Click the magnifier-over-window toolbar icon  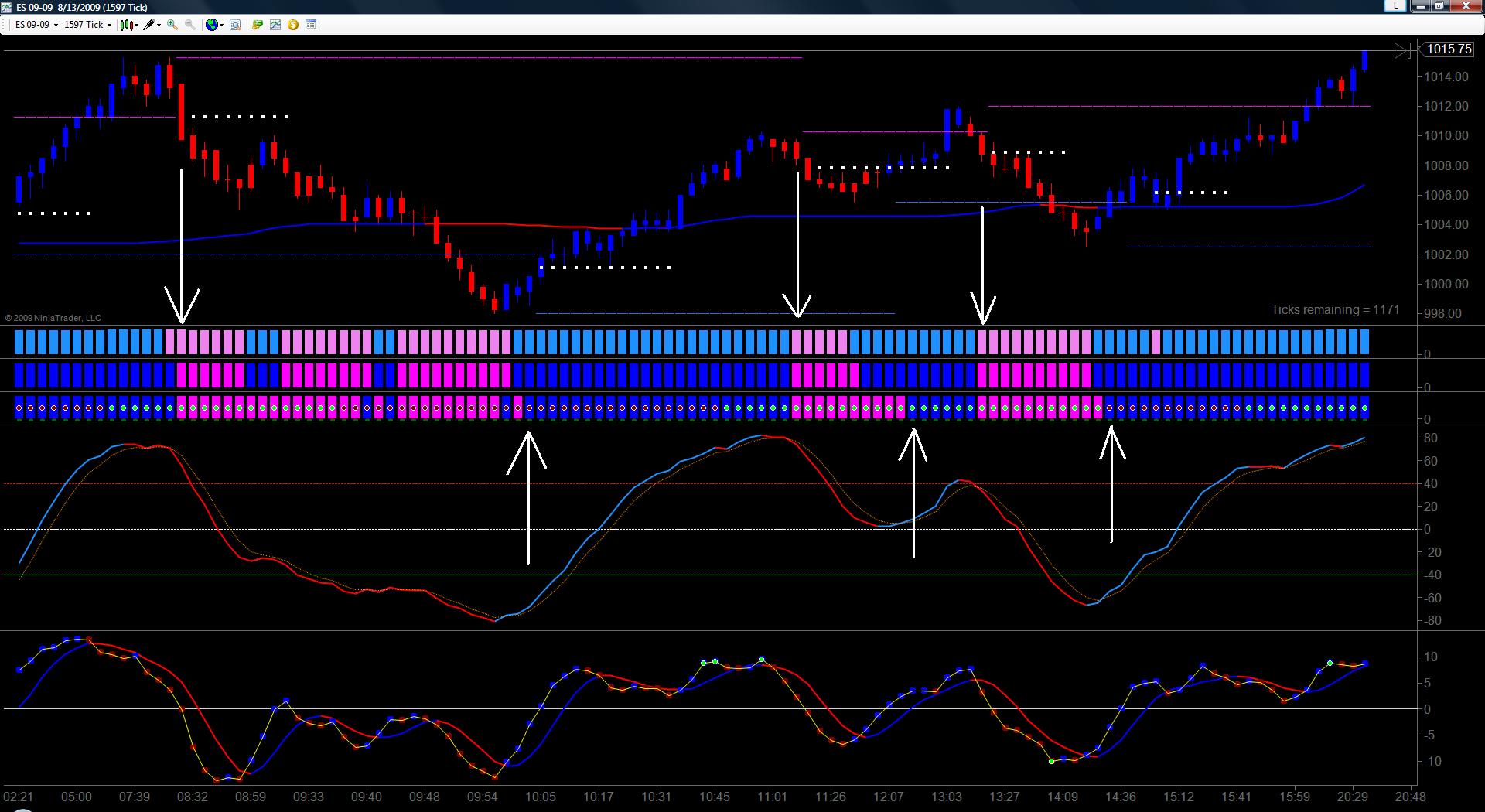pyautogui.click(x=235, y=25)
